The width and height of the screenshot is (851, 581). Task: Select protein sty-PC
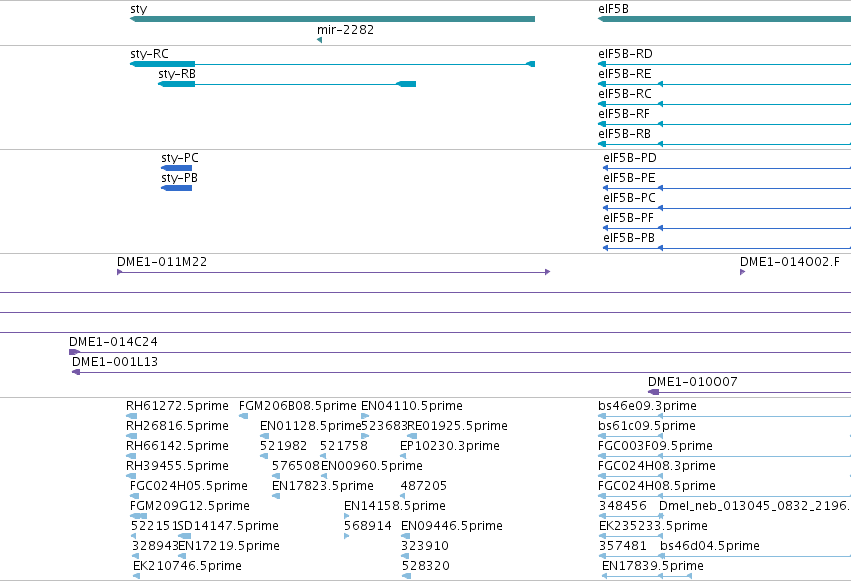(x=176, y=168)
